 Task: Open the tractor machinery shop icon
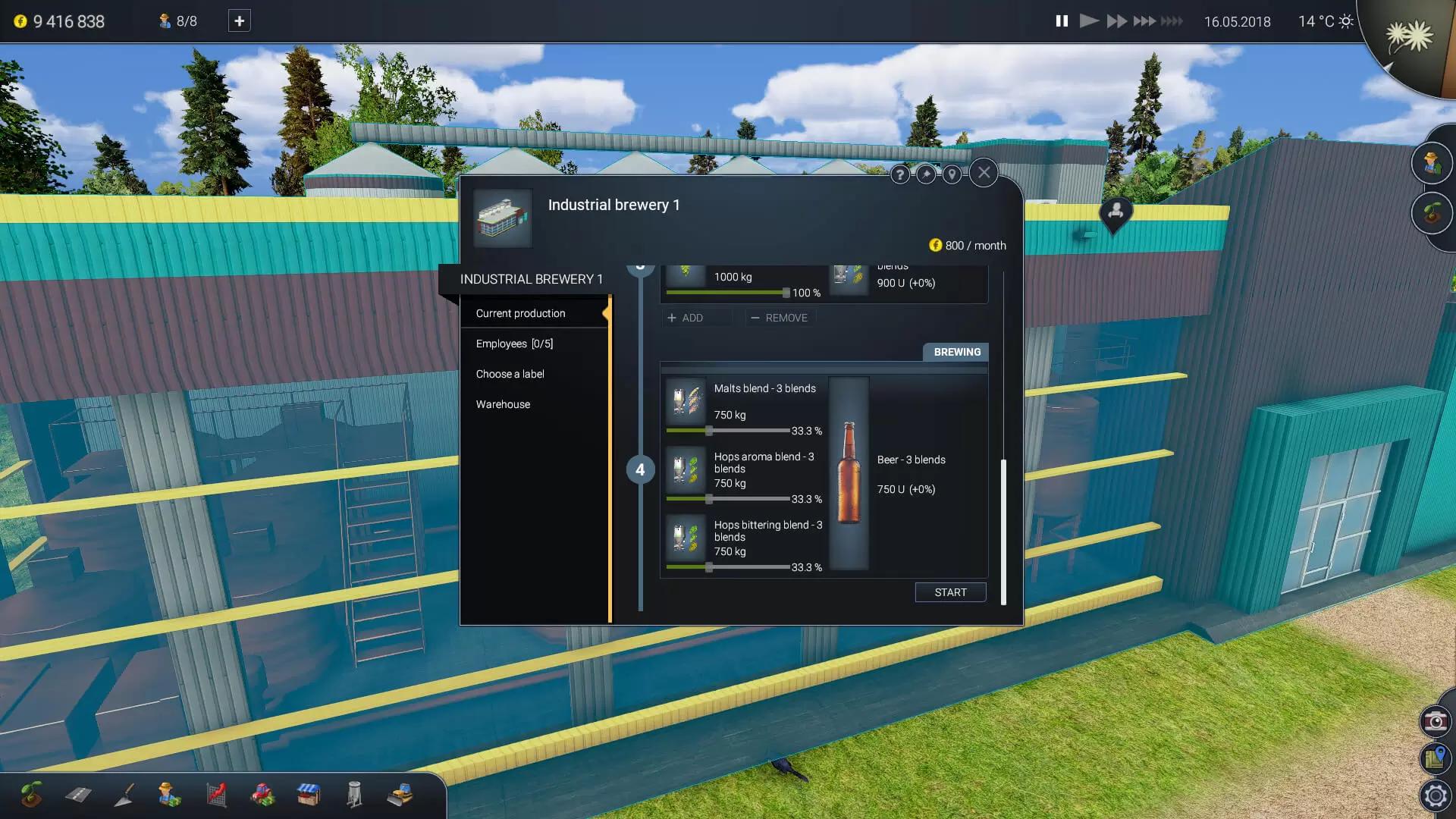click(x=262, y=795)
